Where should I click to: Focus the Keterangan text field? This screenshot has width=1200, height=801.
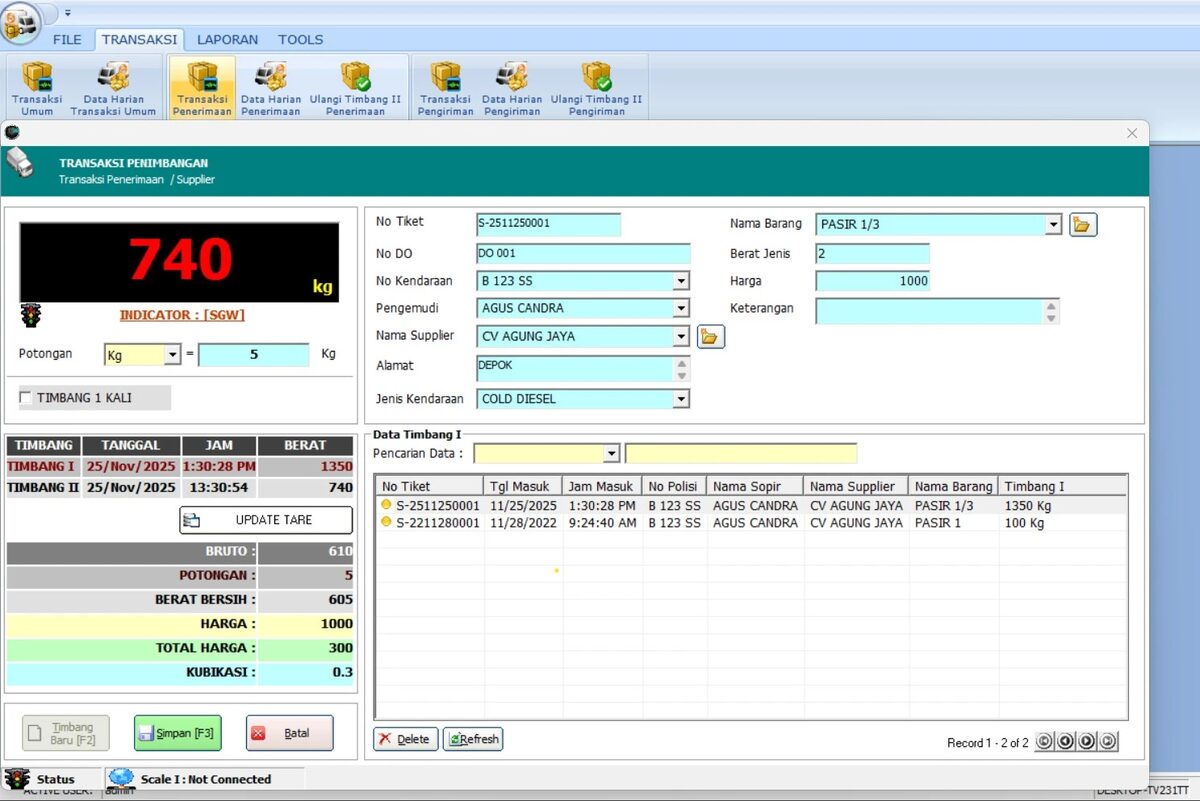(x=929, y=312)
